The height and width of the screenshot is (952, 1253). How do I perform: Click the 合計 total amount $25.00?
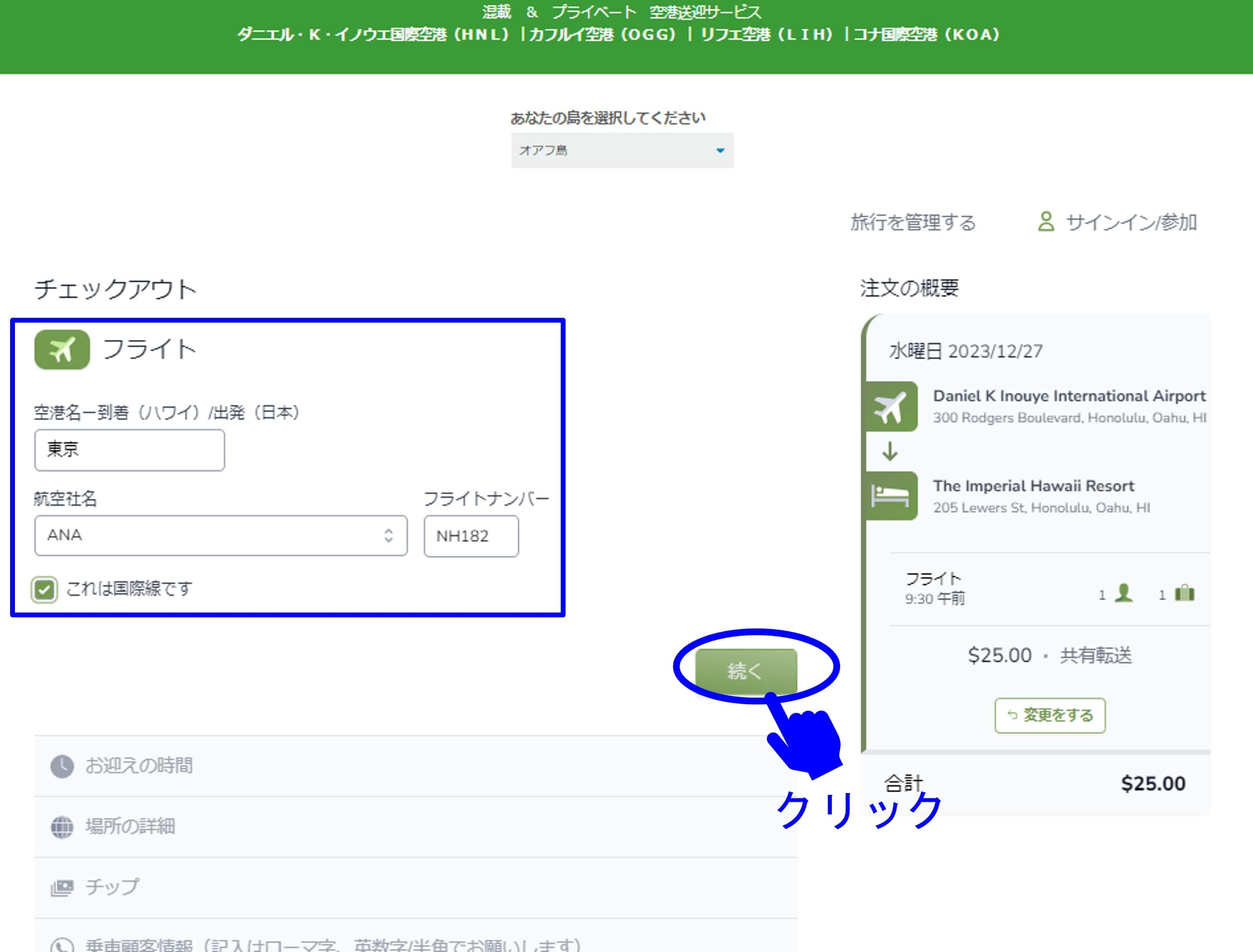pyautogui.click(x=1153, y=783)
